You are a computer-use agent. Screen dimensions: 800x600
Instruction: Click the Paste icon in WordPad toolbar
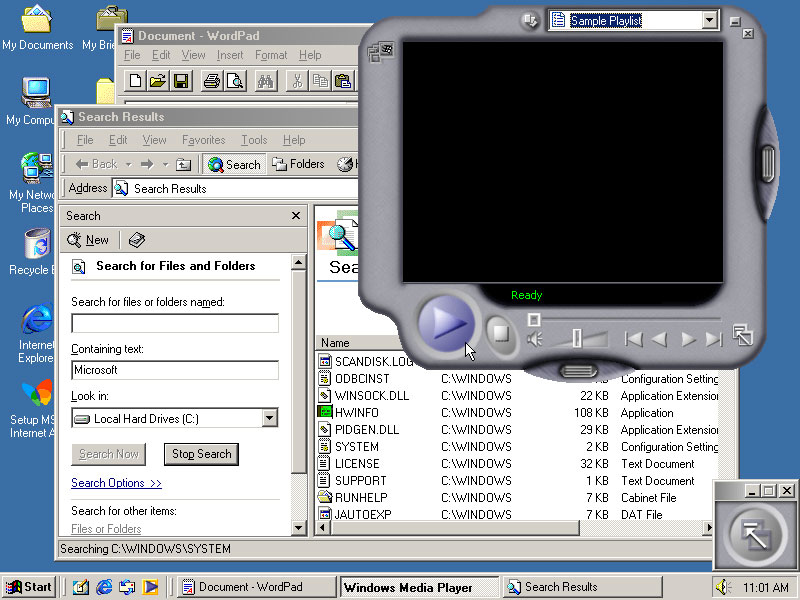344,81
